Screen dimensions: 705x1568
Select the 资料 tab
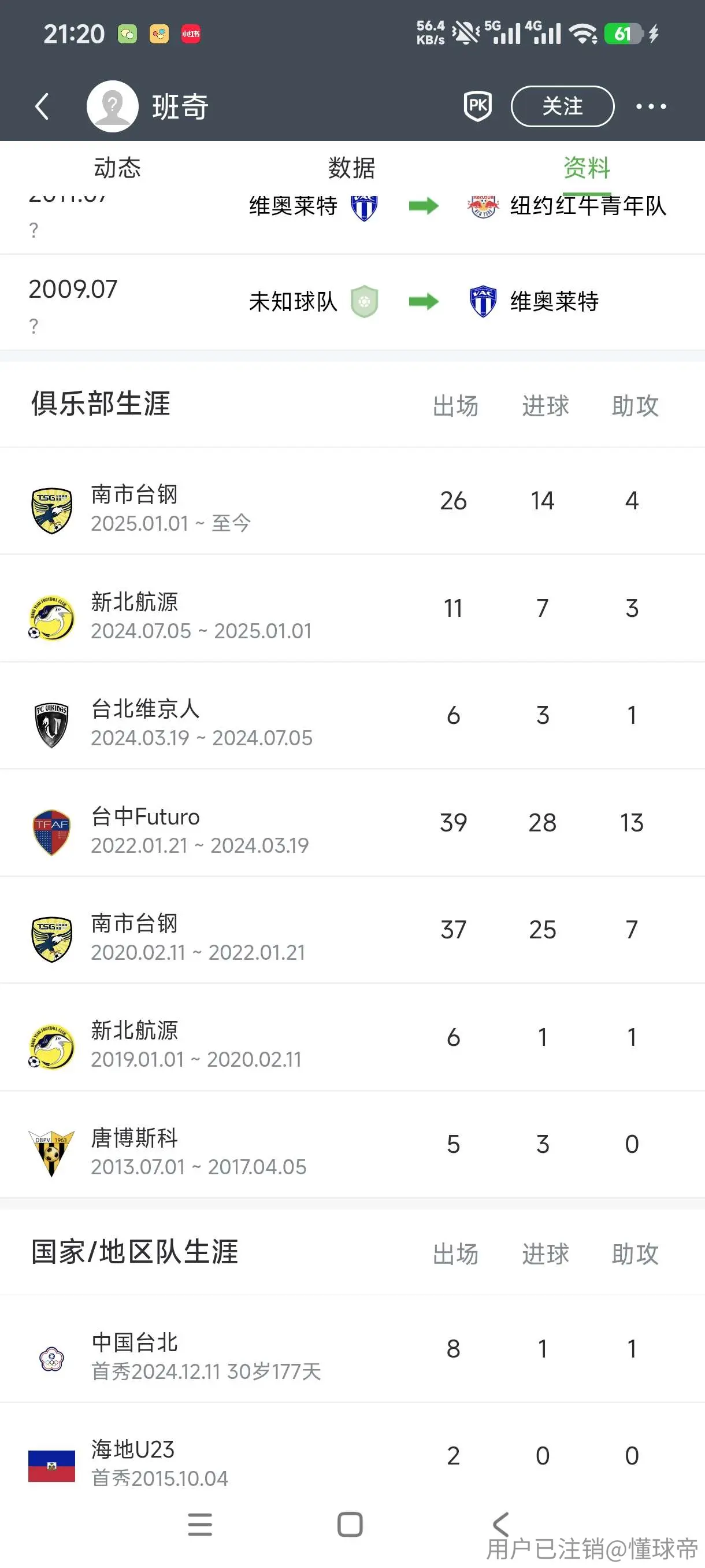[x=587, y=168]
